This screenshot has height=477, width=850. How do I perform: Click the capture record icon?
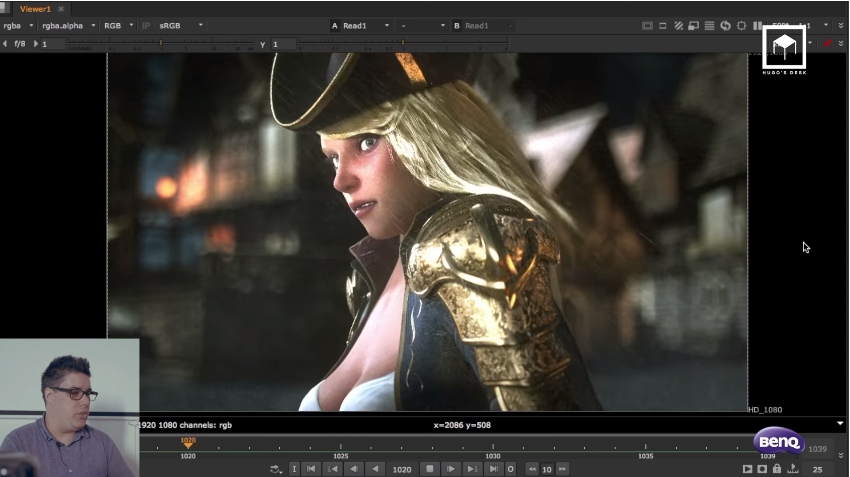point(762,469)
